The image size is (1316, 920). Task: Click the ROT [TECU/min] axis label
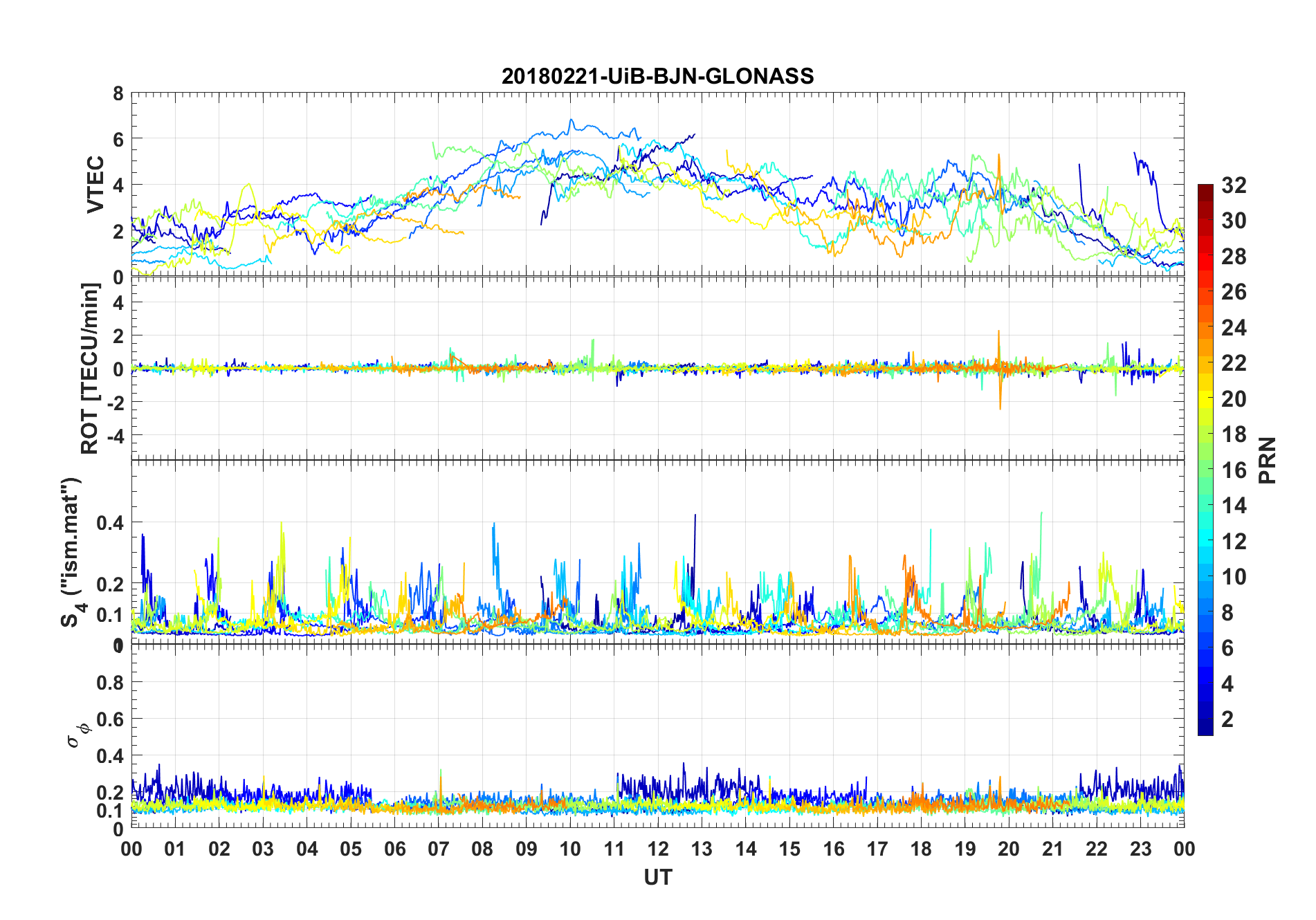[x=90, y=368]
